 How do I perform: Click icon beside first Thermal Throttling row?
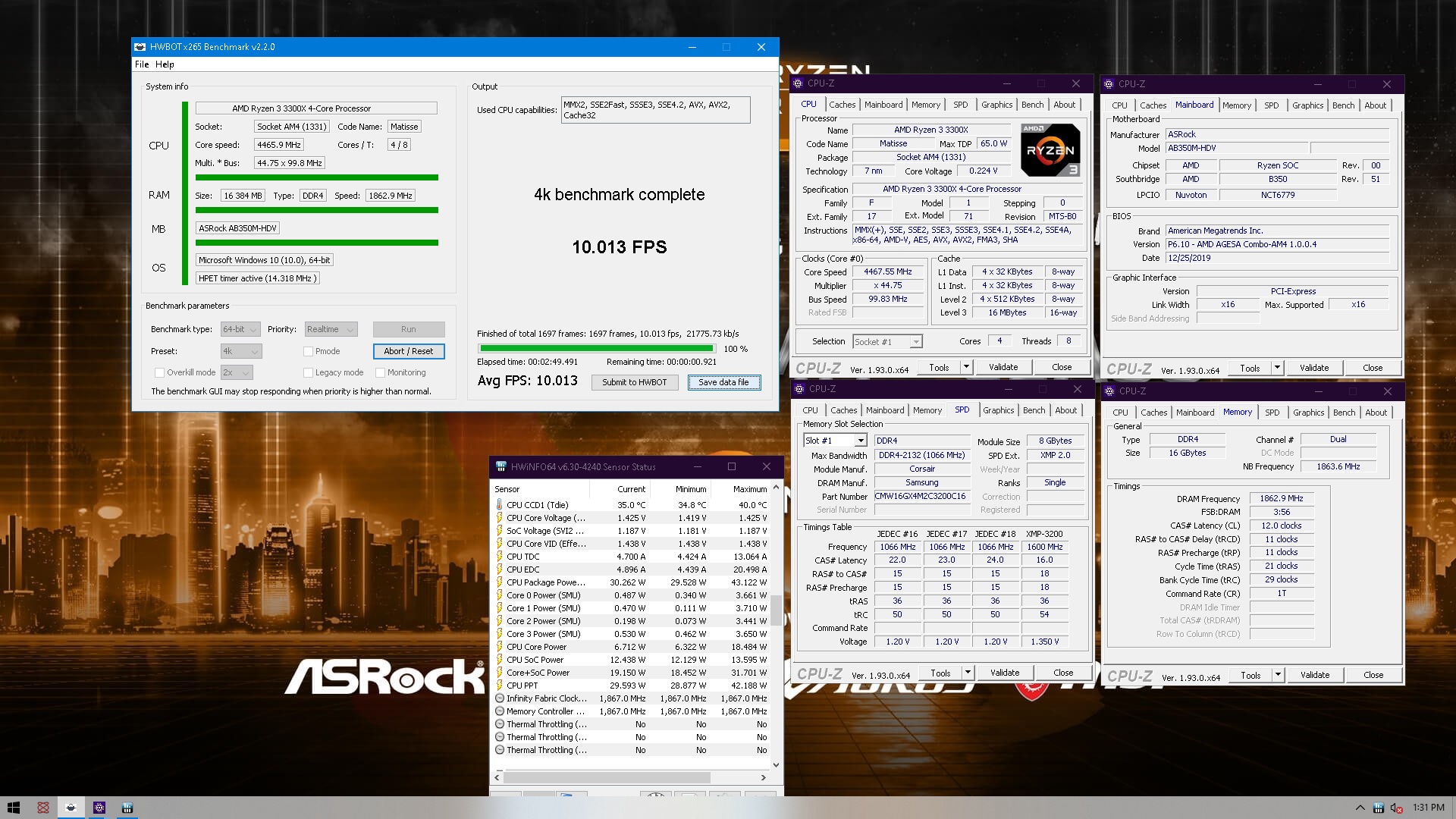click(x=499, y=724)
